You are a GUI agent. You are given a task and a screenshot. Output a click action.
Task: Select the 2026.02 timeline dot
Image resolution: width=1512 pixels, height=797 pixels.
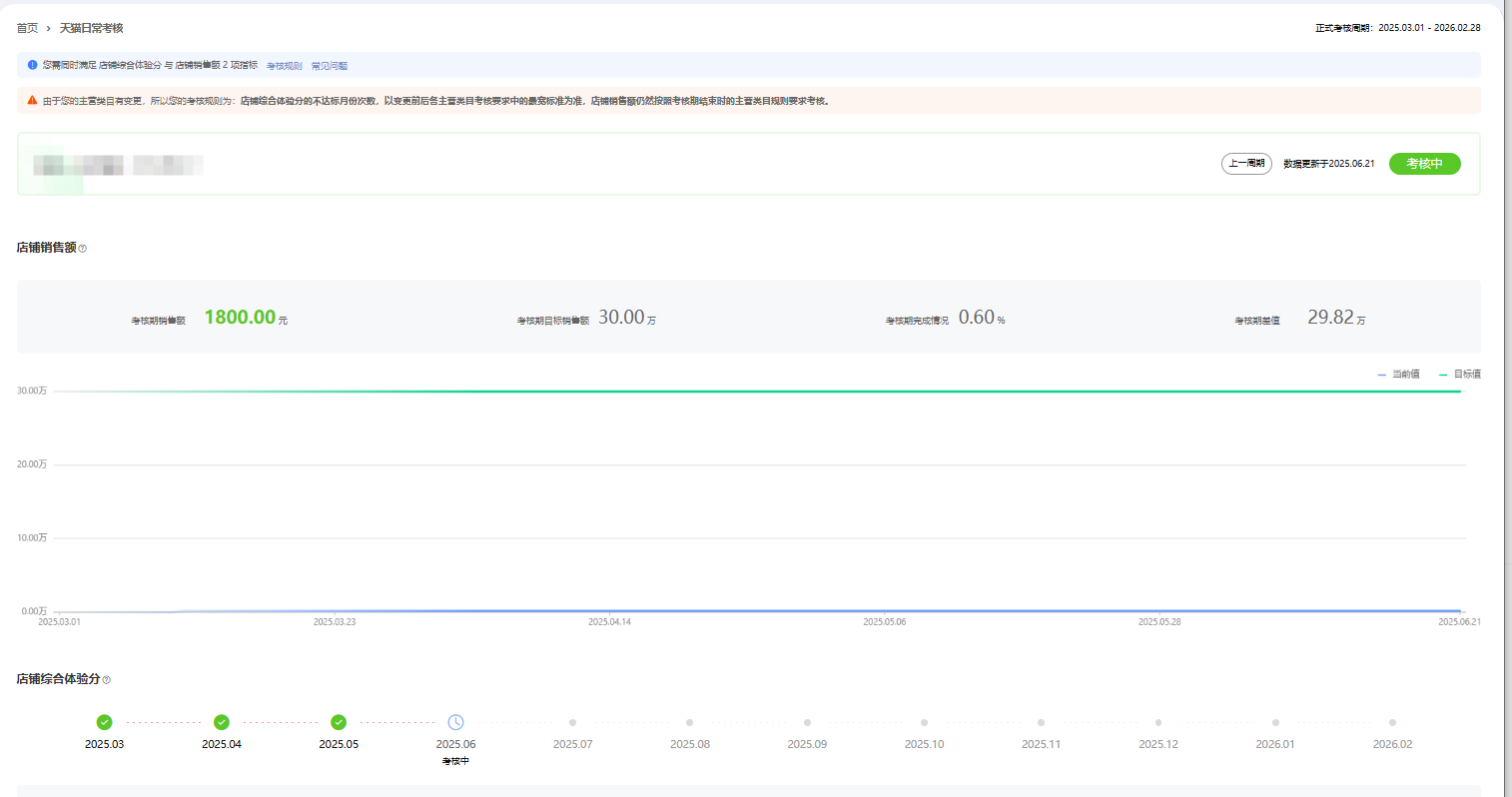click(1392, 722)
